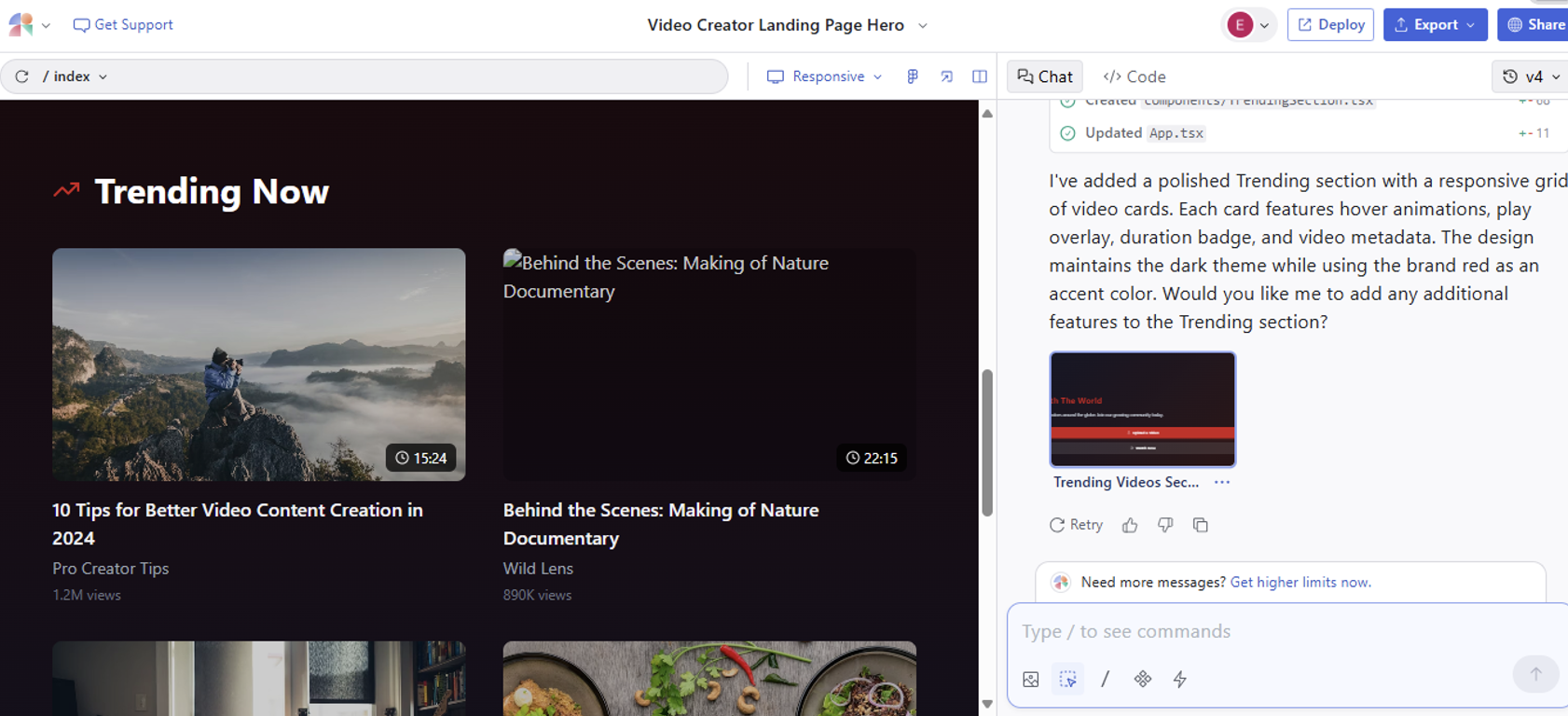This screenshot has height=716, width=1568.
Task: Switch to the Code tab
Action: tap(1135, 76)
